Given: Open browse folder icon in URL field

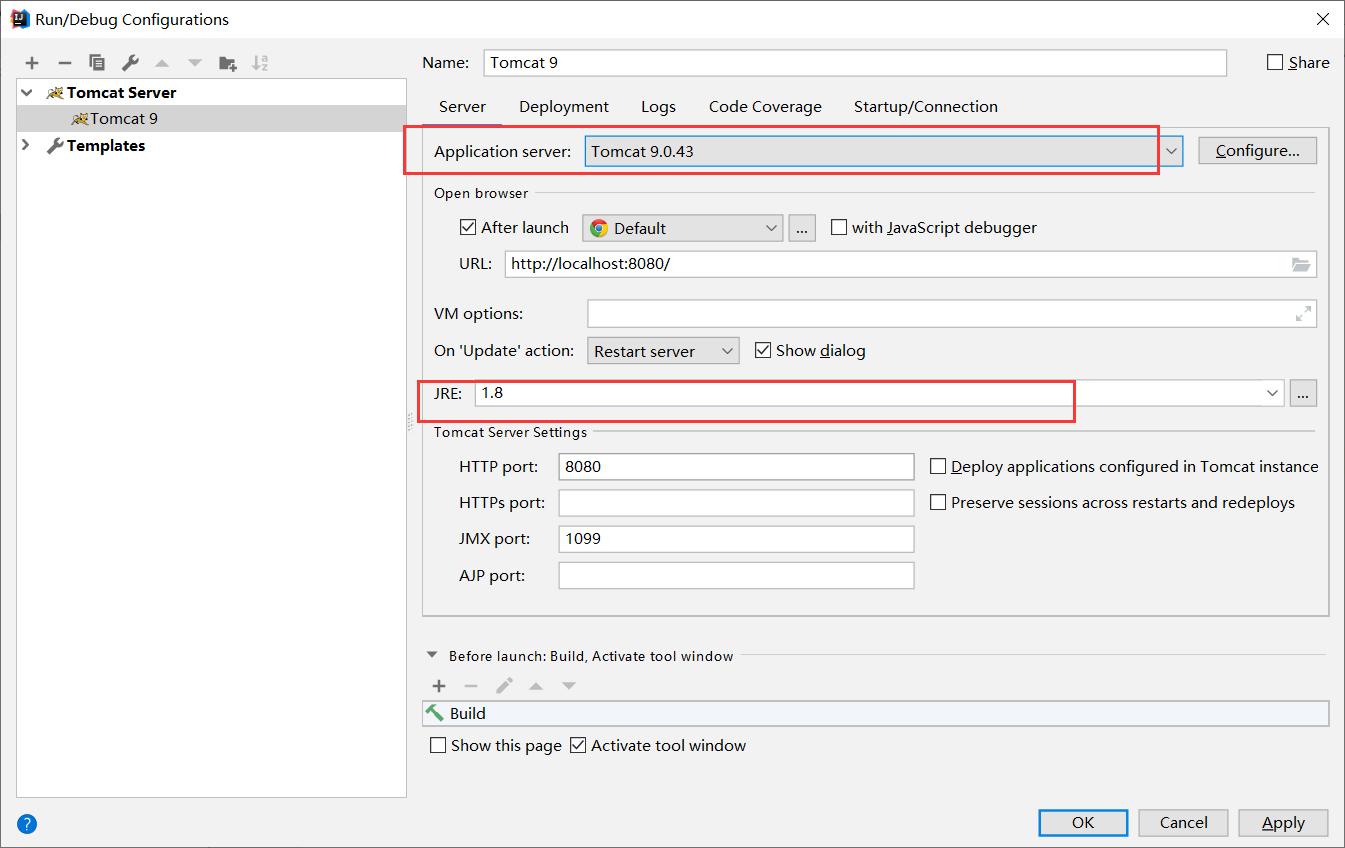Looking at the screenshot, I should 1300,264.
